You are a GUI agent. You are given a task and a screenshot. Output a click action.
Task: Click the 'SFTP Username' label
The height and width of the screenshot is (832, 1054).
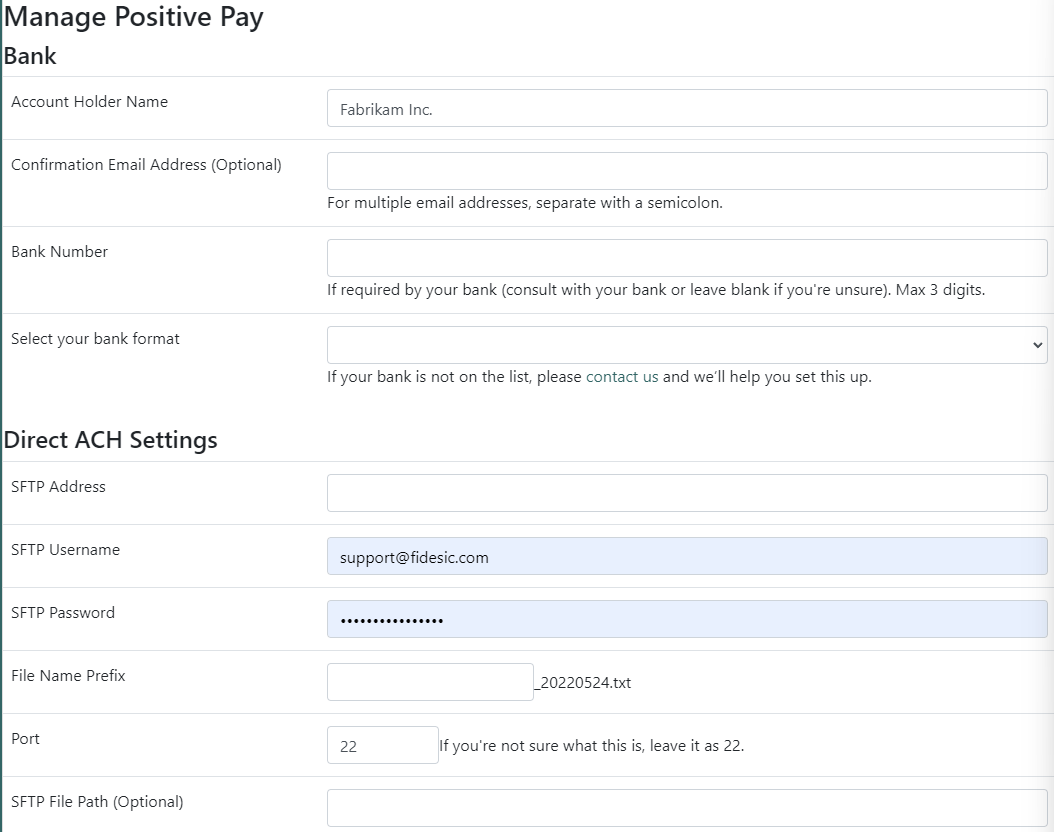tap(65, 550)
